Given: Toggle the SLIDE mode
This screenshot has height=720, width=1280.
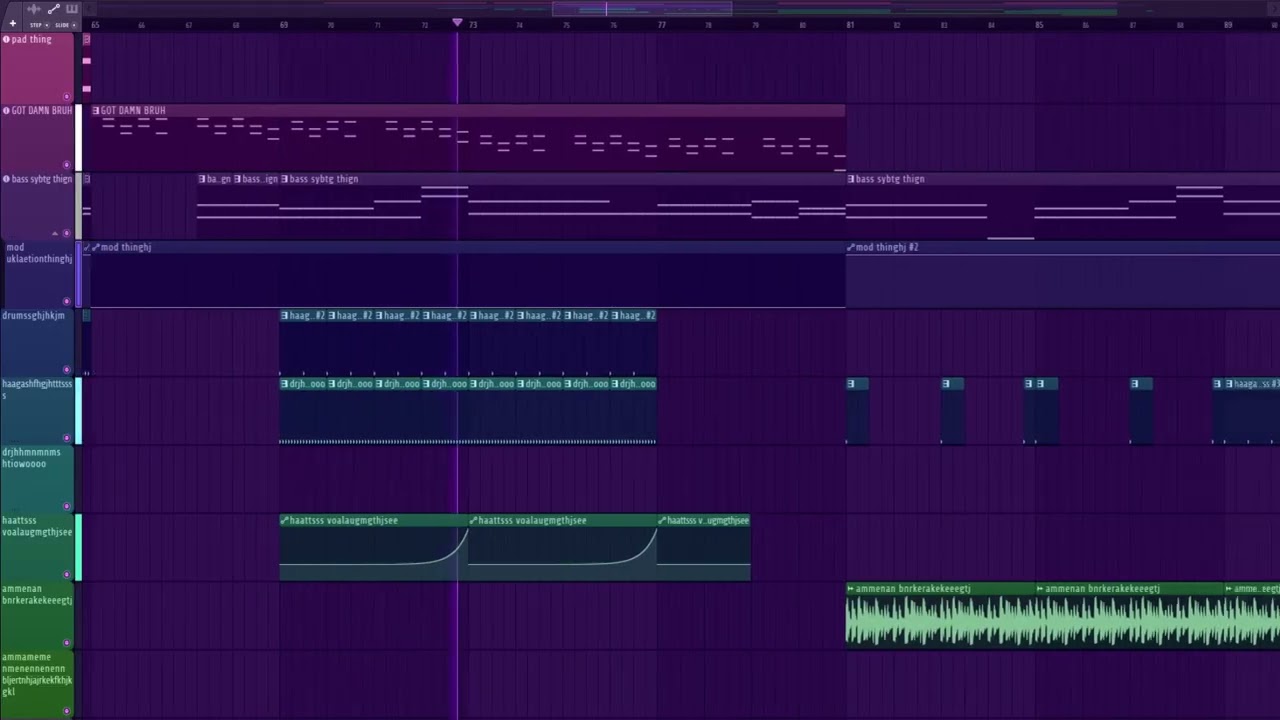Looking at the screenshot, I should pos(64,24).
